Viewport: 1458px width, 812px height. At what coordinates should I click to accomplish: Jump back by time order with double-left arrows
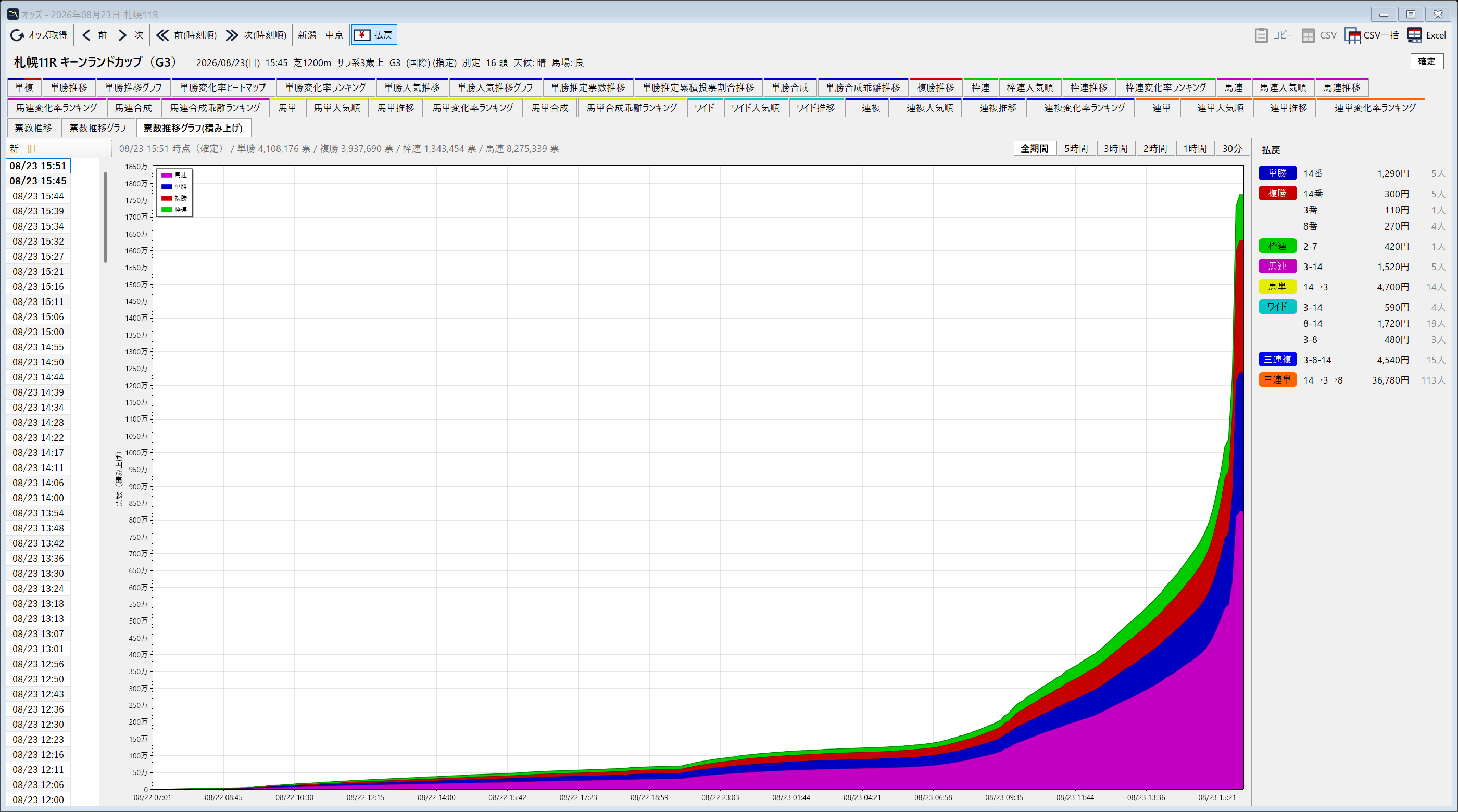(x=162, y=35)
